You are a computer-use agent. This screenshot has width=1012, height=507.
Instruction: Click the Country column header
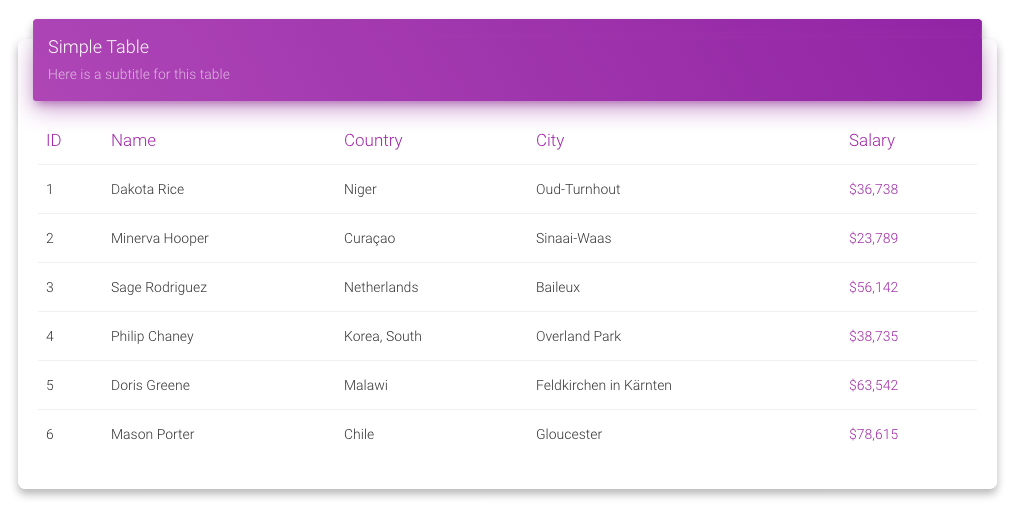click(372, 140)
